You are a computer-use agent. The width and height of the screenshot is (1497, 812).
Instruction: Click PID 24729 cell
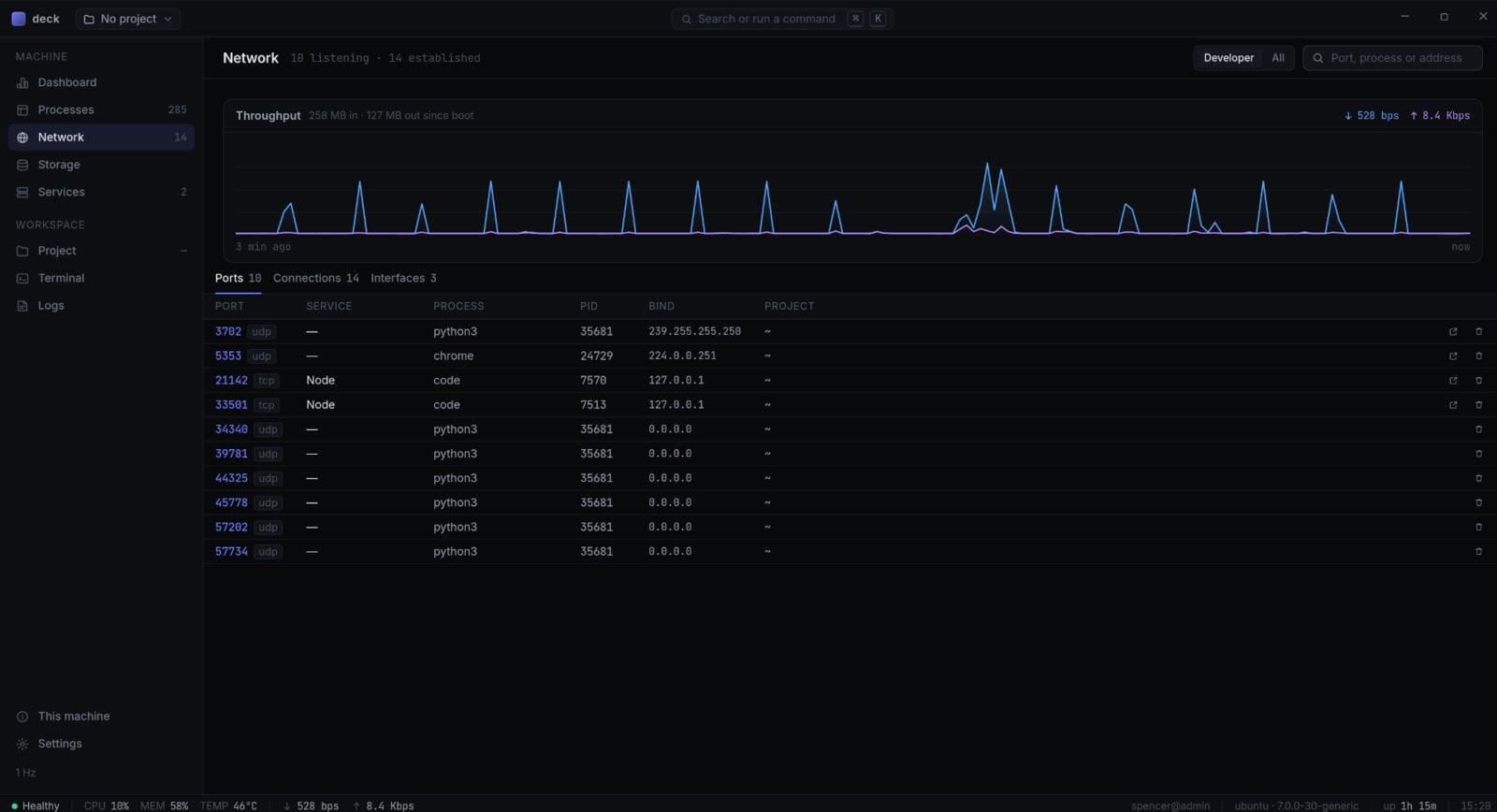pos(596,355)
